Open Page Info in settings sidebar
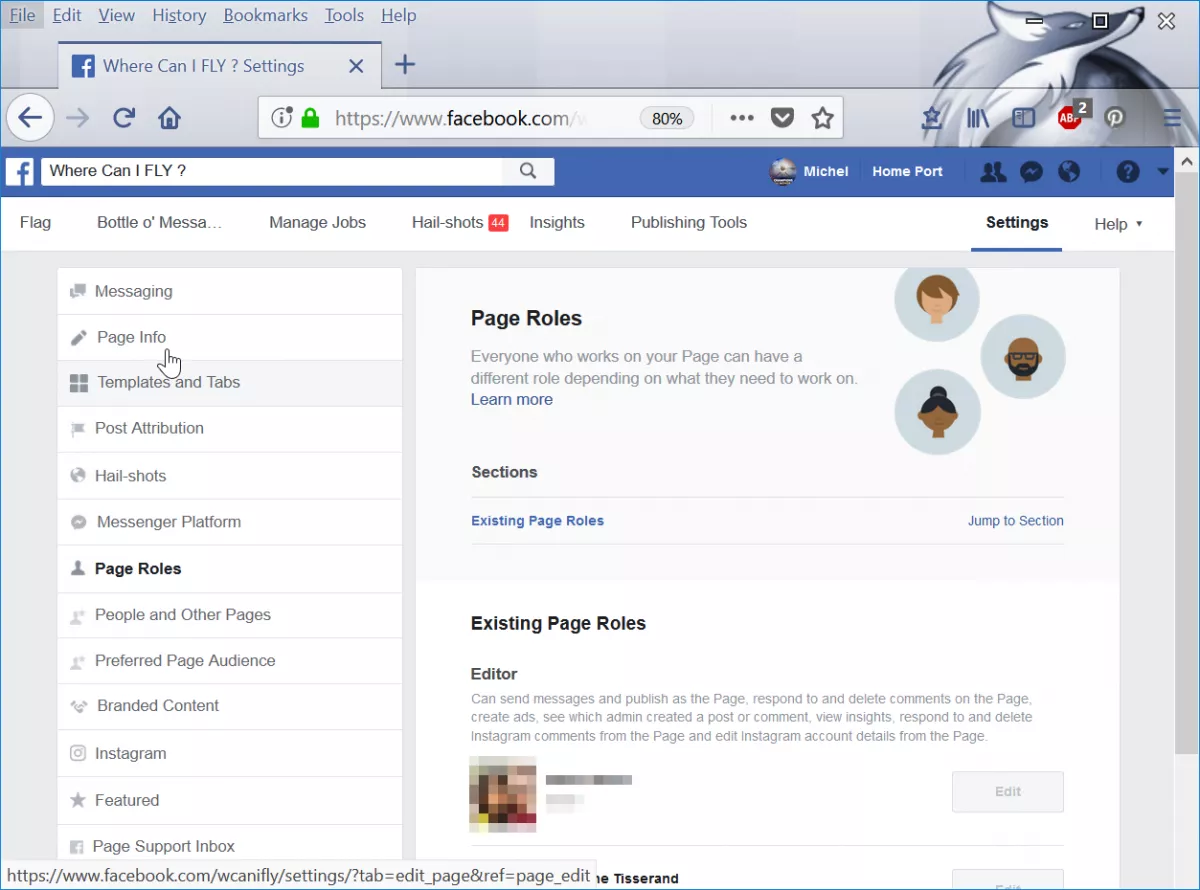The width and height of the screenshot is (1200, 890). [230, 337]
